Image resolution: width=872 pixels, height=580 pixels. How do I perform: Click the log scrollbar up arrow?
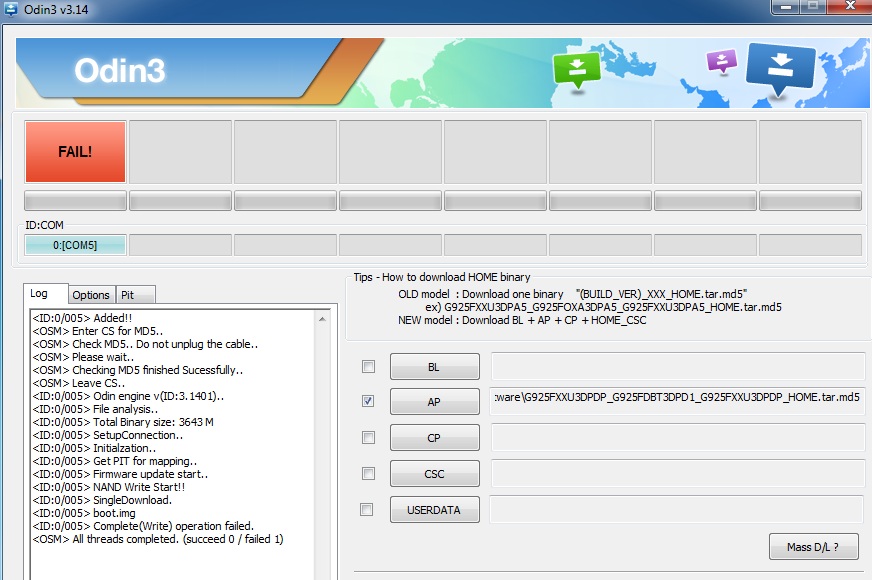coord(322,319)
